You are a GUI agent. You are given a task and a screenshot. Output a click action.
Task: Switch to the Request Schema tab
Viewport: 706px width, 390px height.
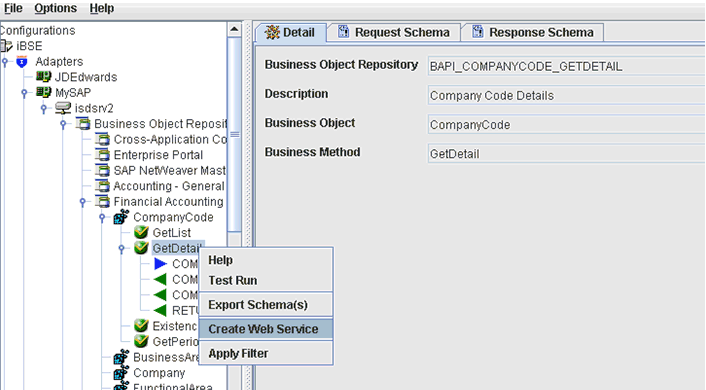tap(394, 32)
